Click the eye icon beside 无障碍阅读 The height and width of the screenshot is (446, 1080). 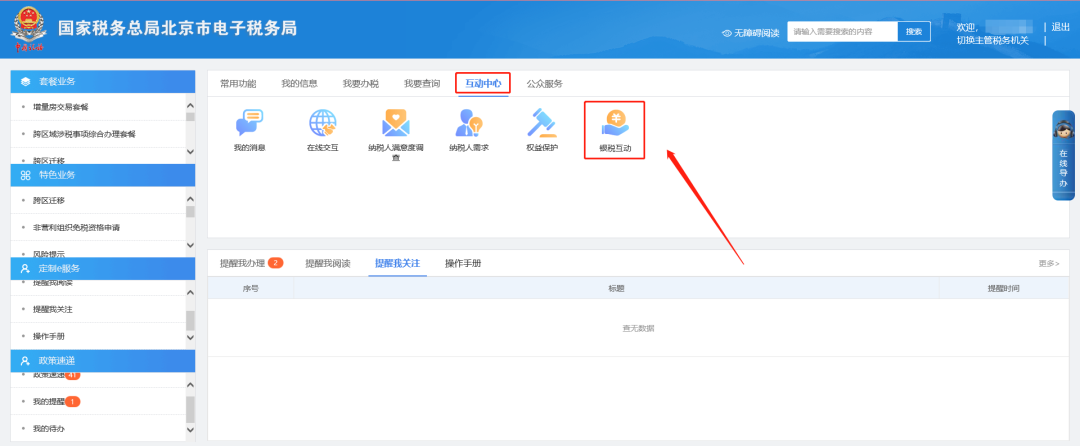(x=727, y=32)
